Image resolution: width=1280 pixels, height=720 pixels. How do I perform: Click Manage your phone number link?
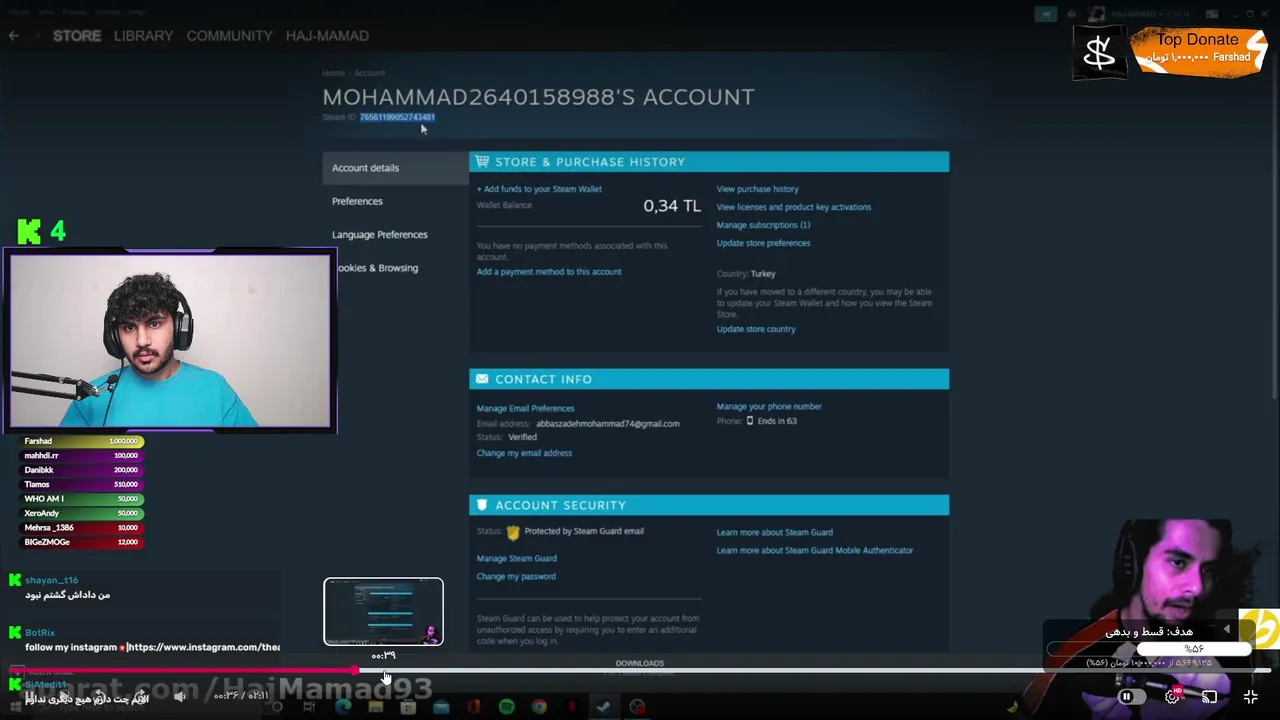point(769,407)
